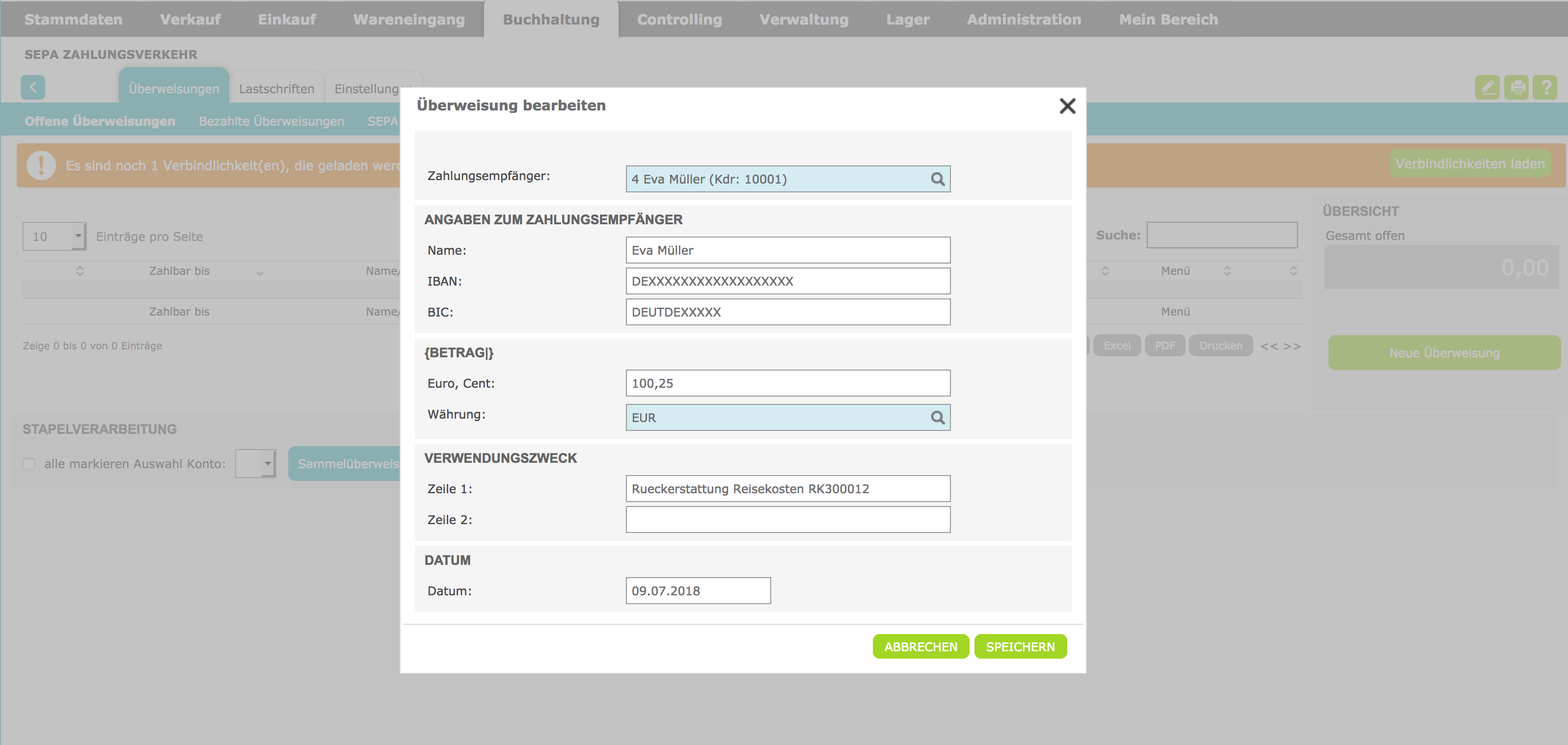Open the Auswahl Konto dropdown
This screenshot has height=745, width=1568.
256,464
